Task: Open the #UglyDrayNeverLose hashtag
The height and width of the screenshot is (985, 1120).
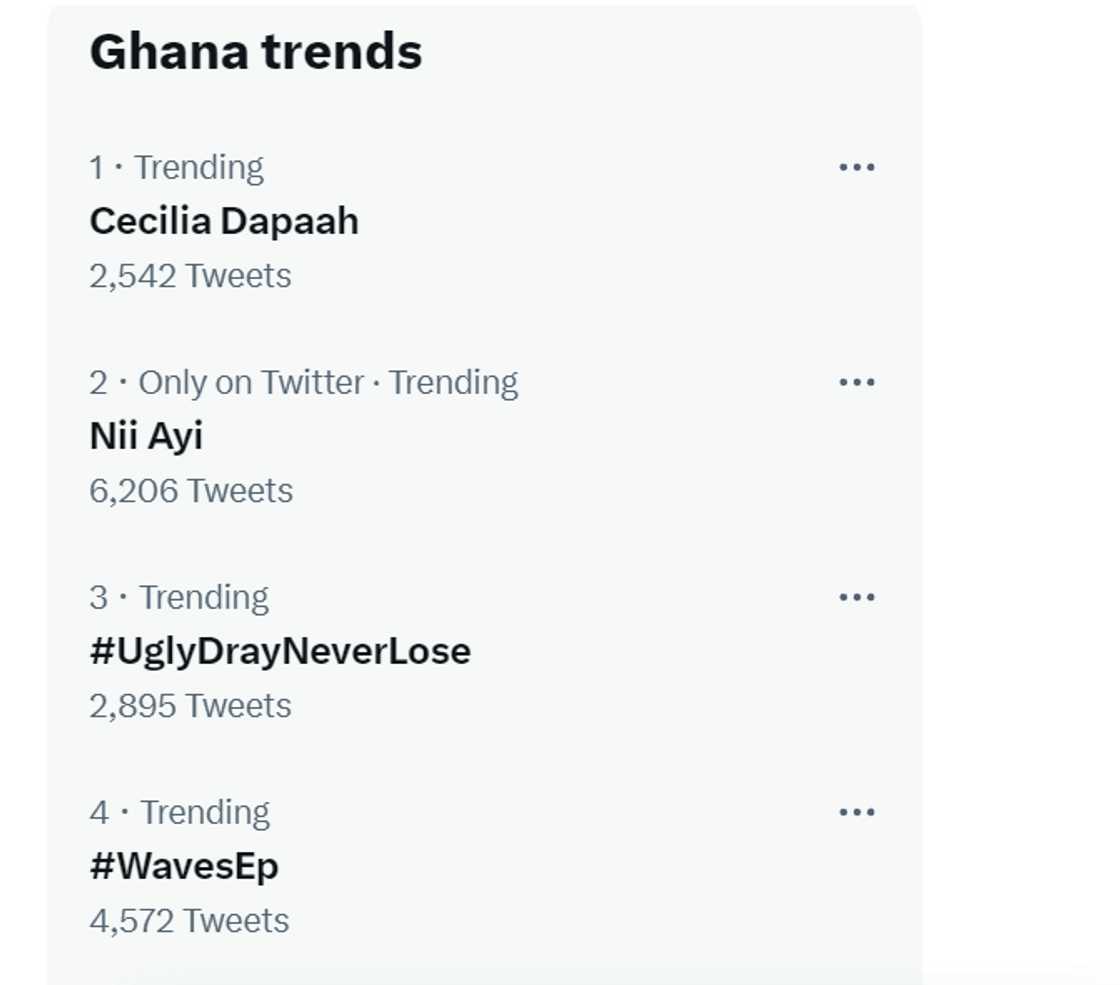Action: [x=280, y=651]
